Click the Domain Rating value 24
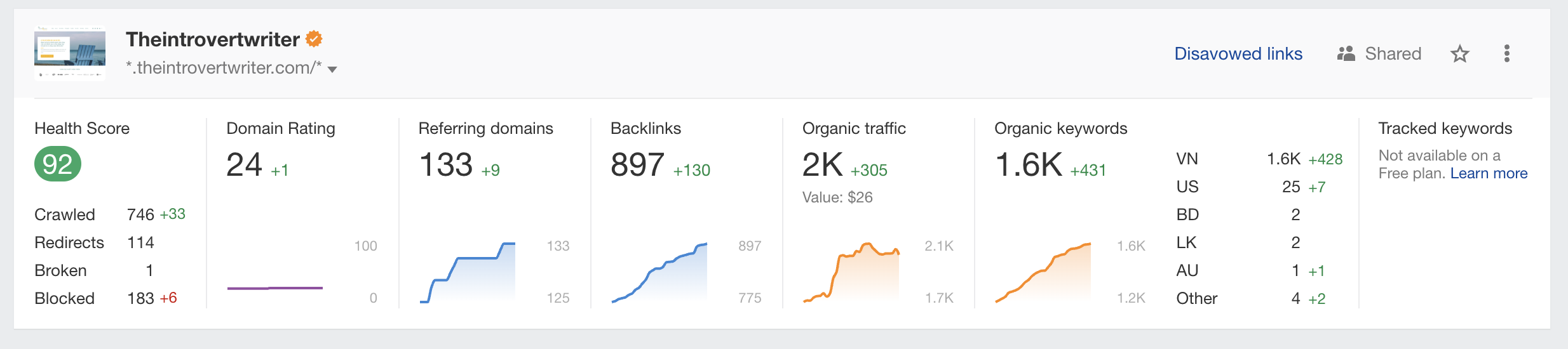Screen dimensions: 1568x349 click(x=245, y=165)
